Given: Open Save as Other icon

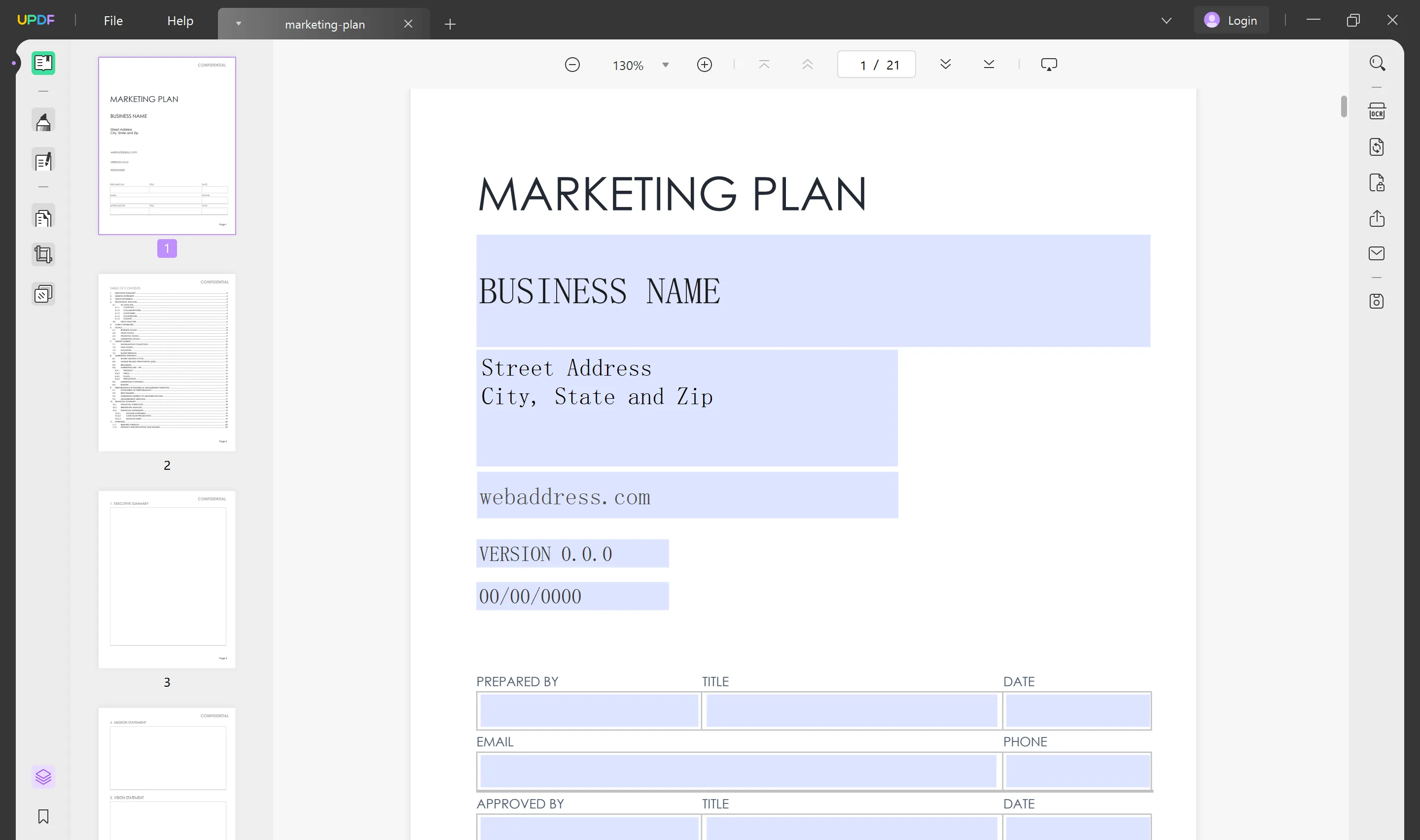Looking at the screenshot, I should pos(1377,301).
